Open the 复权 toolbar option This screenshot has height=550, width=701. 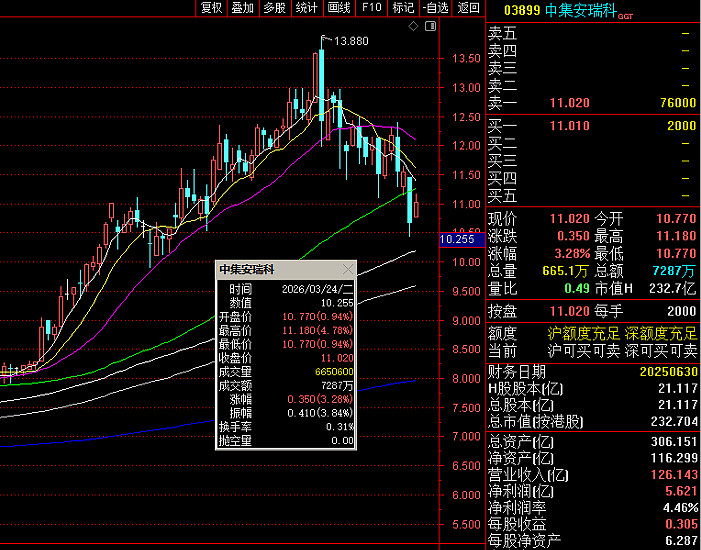211,8
